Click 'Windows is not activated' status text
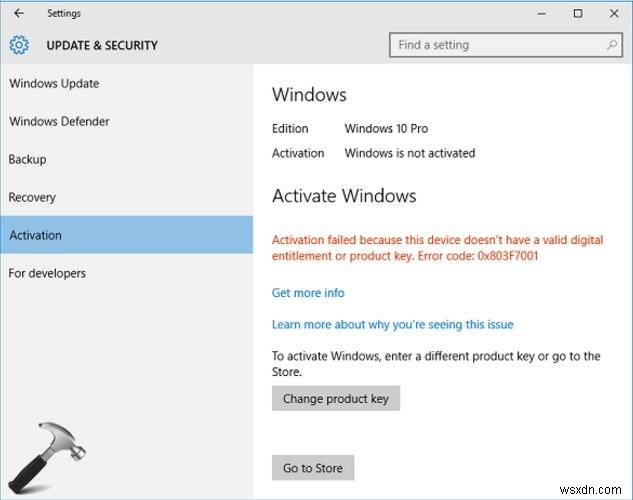This screenshot has height=500, width=633. (410, 153)
